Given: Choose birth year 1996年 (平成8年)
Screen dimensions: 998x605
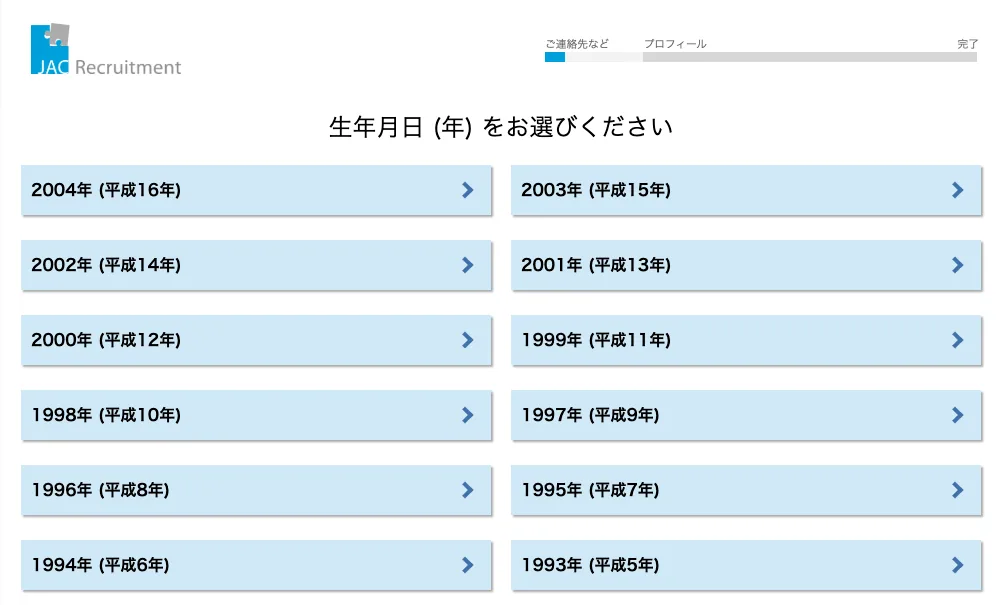Looking at the screenshot, I should [257, 490].
